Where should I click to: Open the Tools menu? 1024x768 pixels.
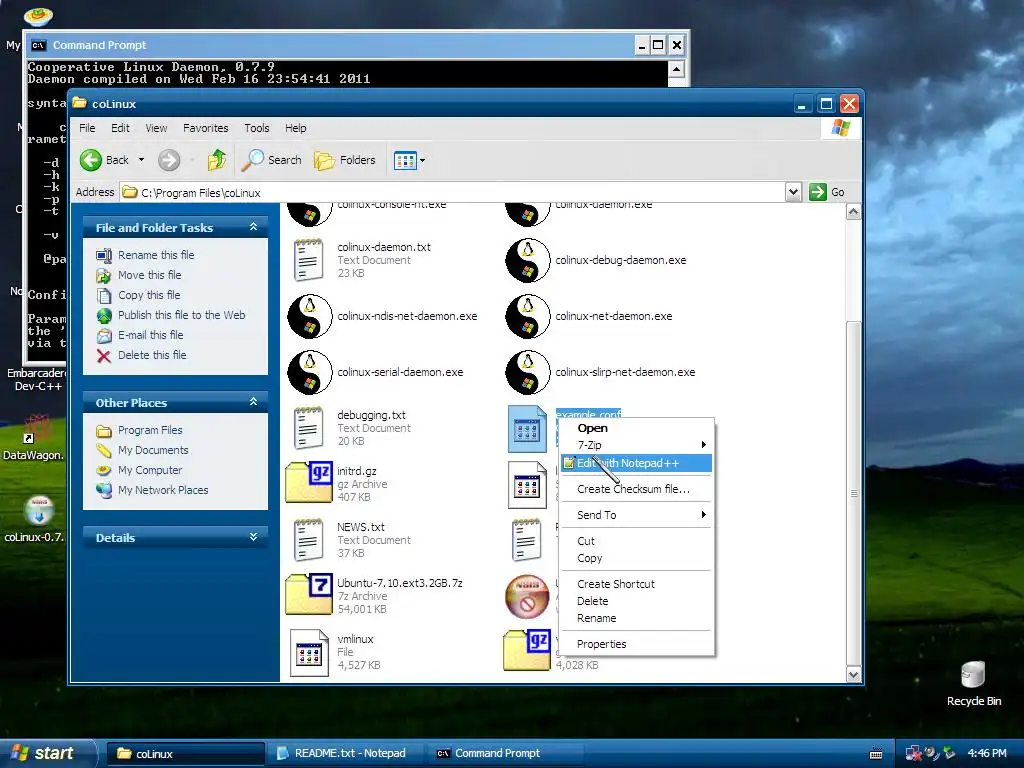257,129
